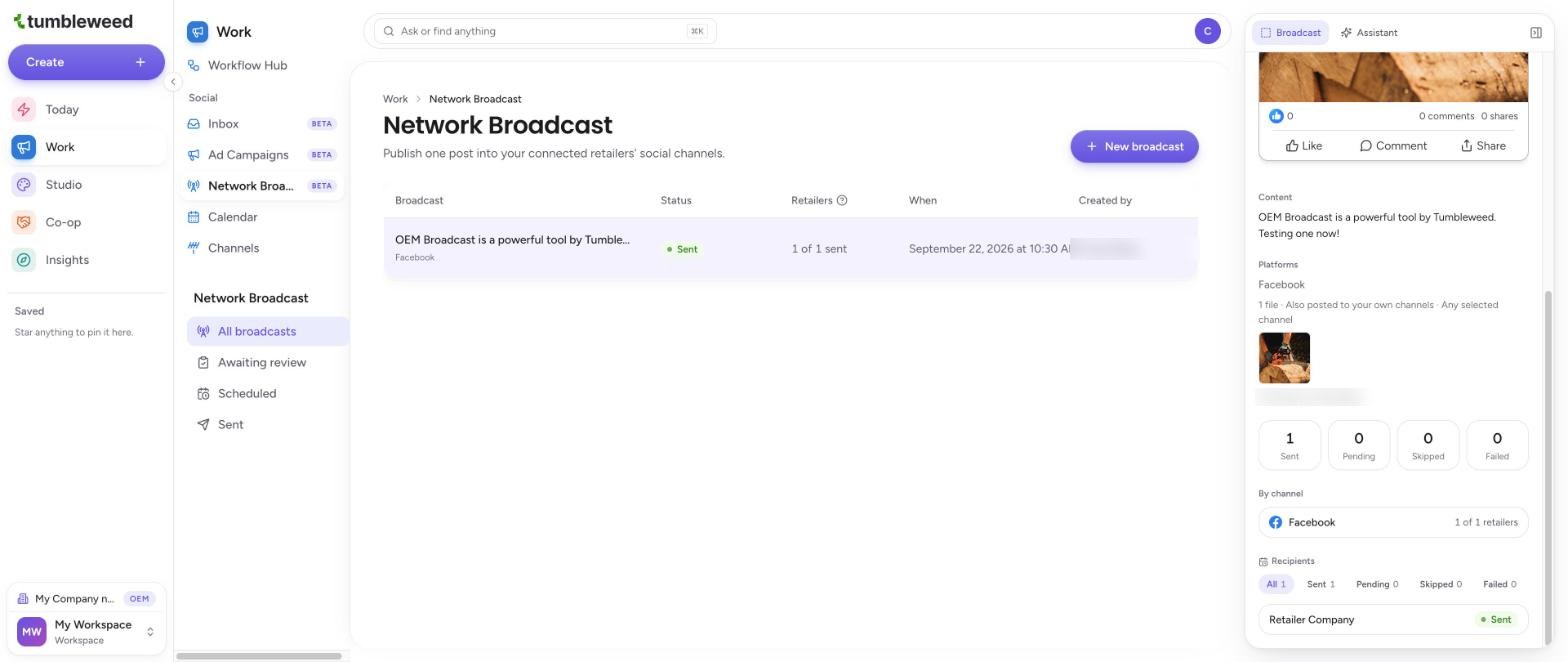
Task: Open Co-op via its handshake icon
Action: coord(24,222)
